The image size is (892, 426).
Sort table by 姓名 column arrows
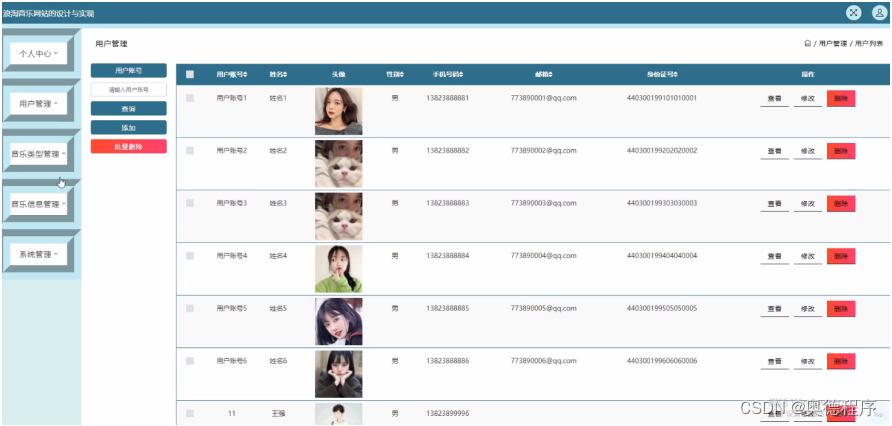[x=285, y=75]
